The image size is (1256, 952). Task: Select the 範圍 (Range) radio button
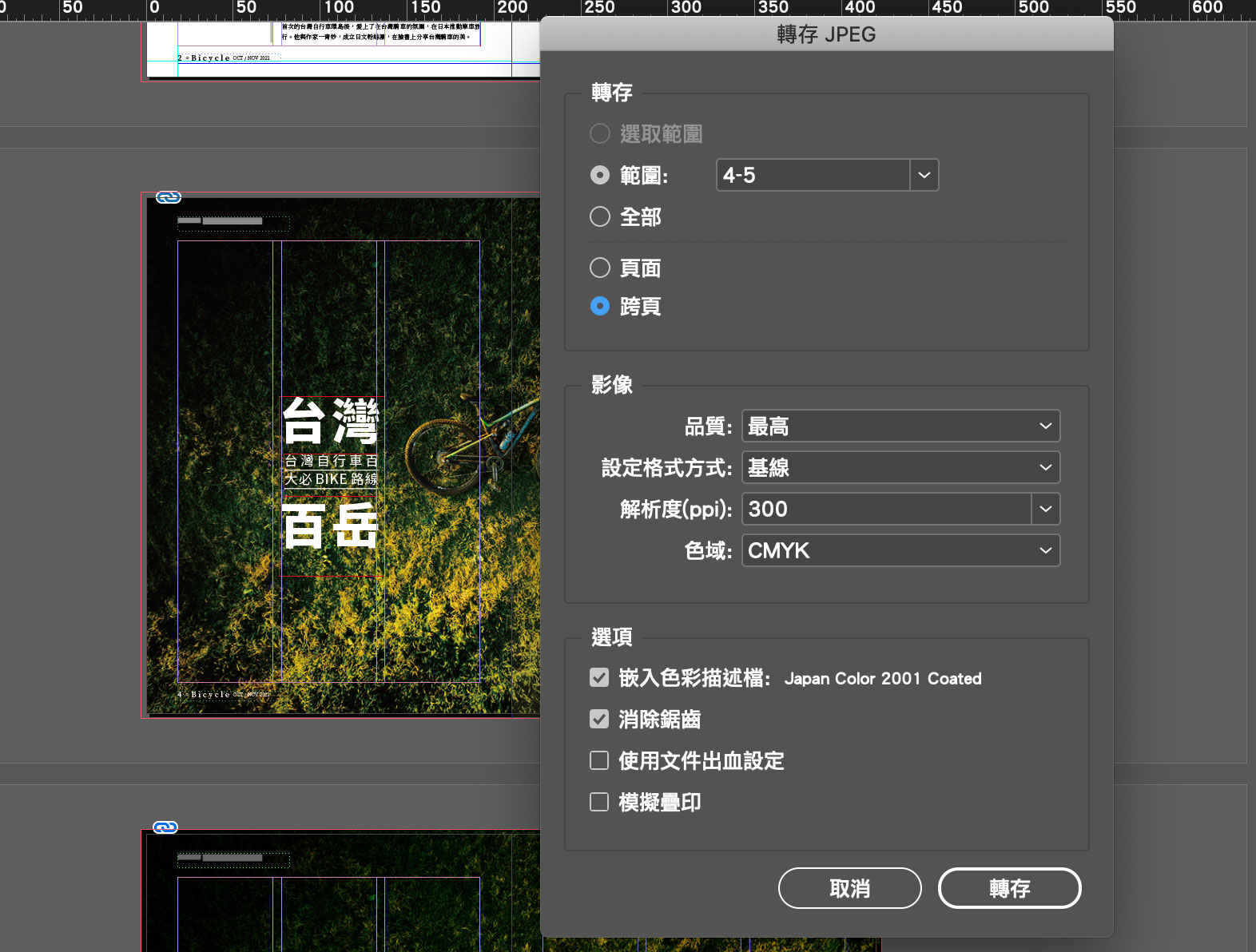point(600,175)
